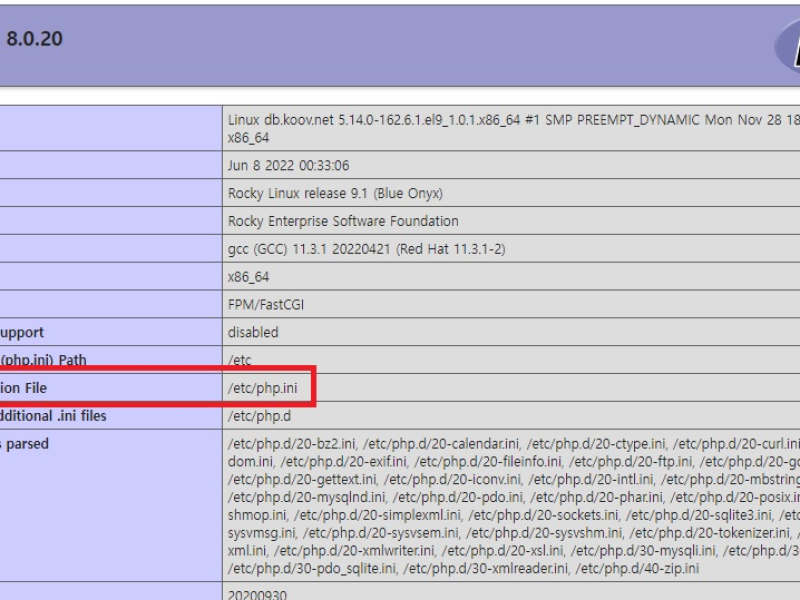
Task: Click the (php.ini) Path row label
Action: (43, 360)
